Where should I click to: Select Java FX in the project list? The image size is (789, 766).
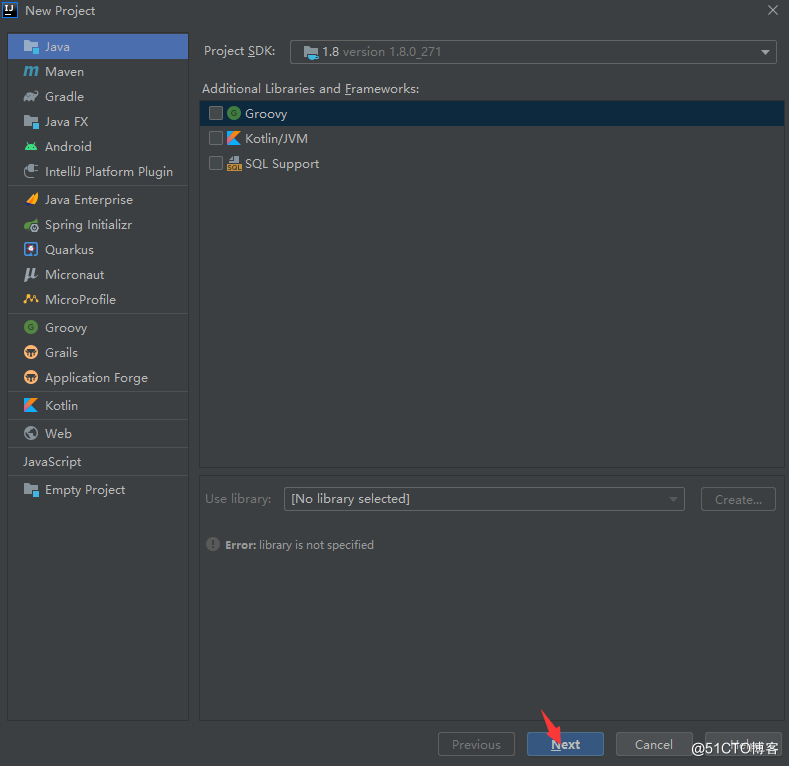pyautogui.click(x=98, y=122)
